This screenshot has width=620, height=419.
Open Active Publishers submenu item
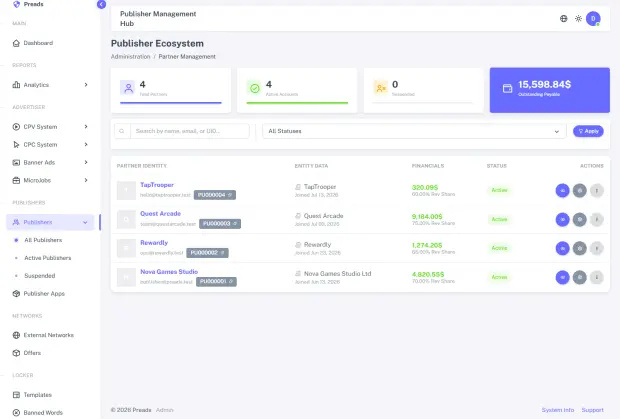point(47,258)
